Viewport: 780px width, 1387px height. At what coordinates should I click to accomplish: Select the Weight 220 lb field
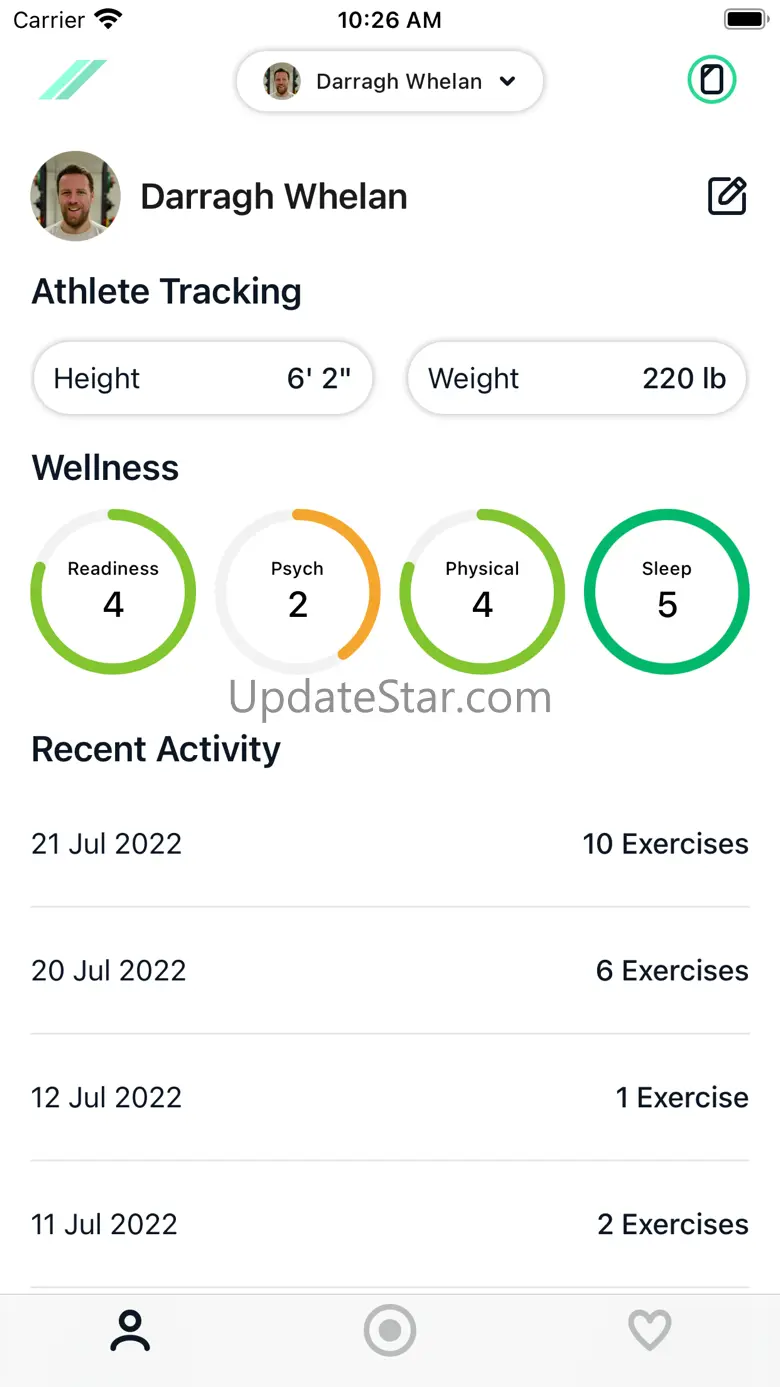tap(577, 378)
